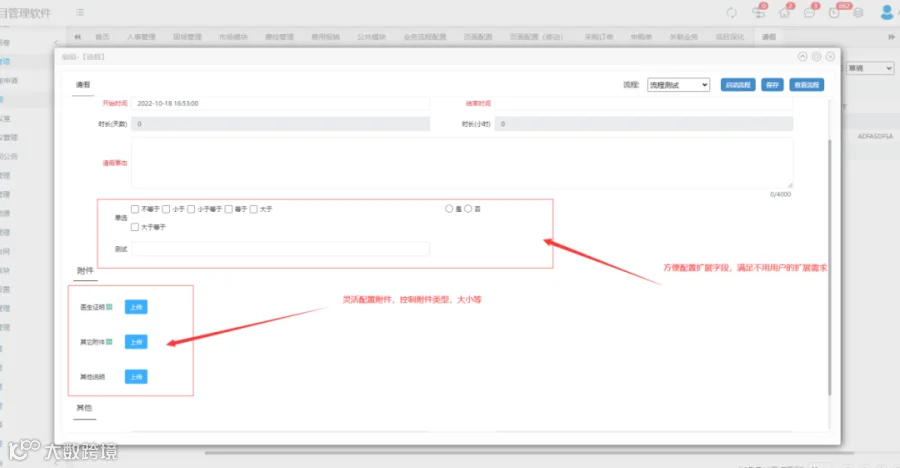The height and width of the screenshot is (468, 900).
Task: Click the 测试 input field
Action: tap(280, 249)
